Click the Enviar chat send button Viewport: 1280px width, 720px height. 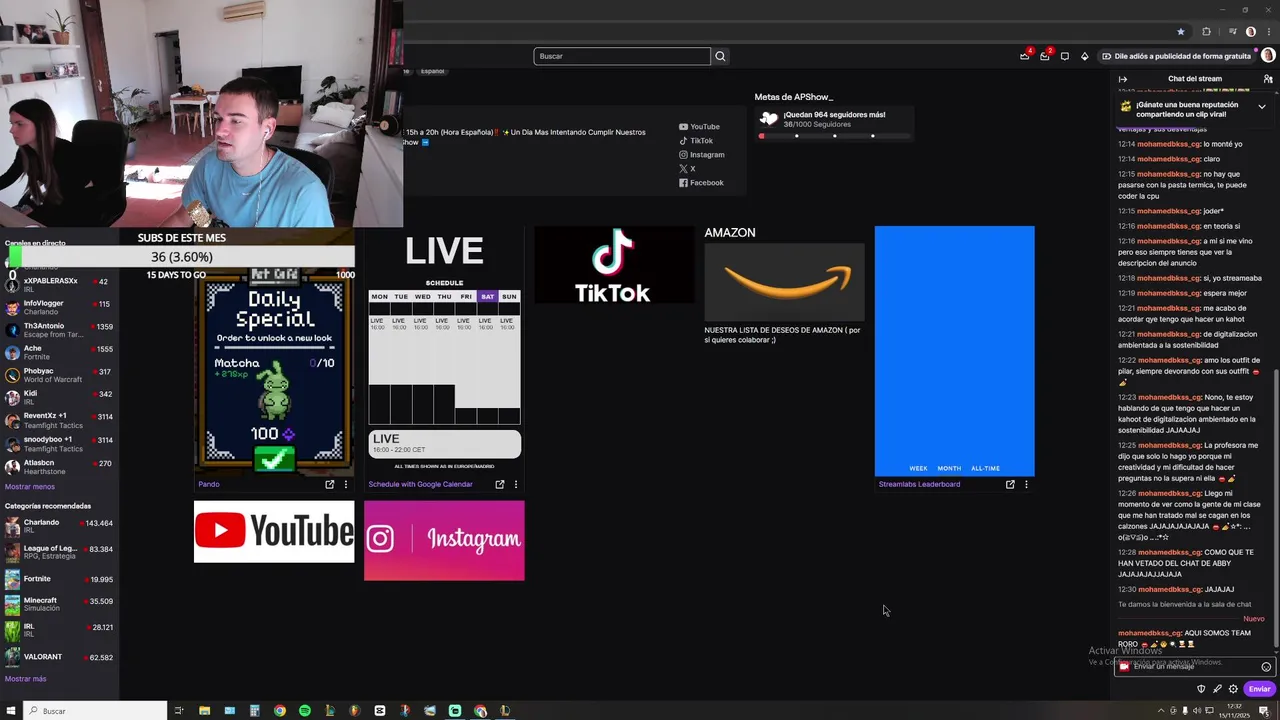click(x=1259, y=689)
